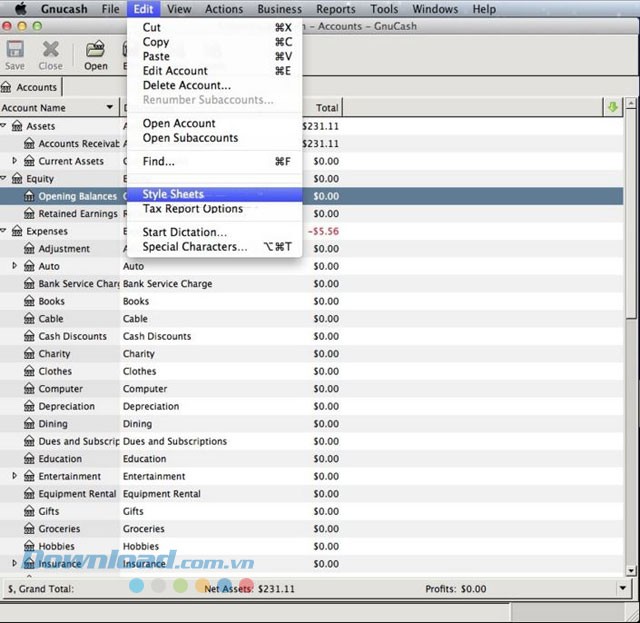Viewport: 640px width, 623px height.
Task: Click the Close toolbar icon
Action: click(50, 53)
